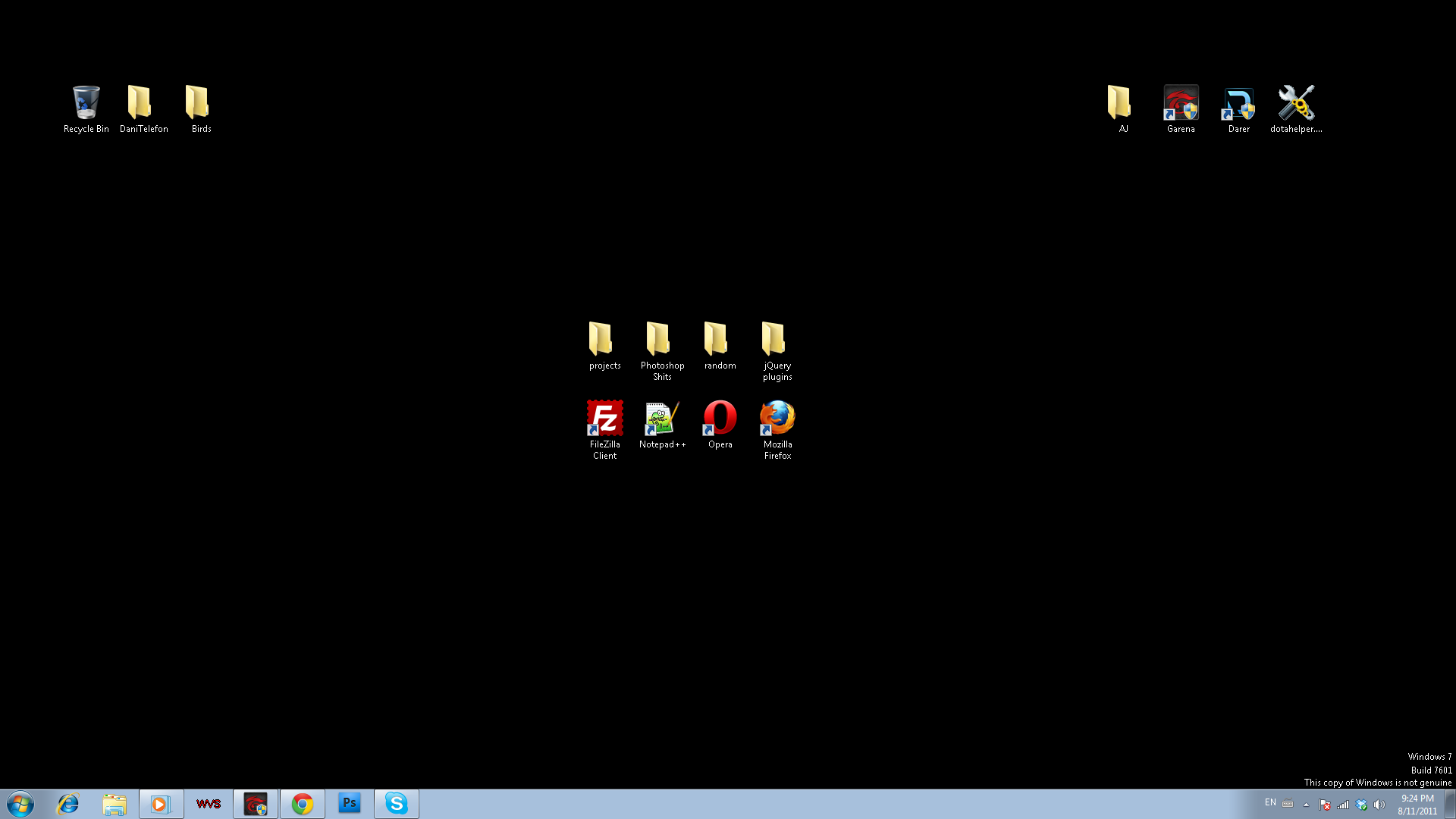Open Photoshop from the taskbar
This screenshot has width=1456, height=819.
click(350, 804)
